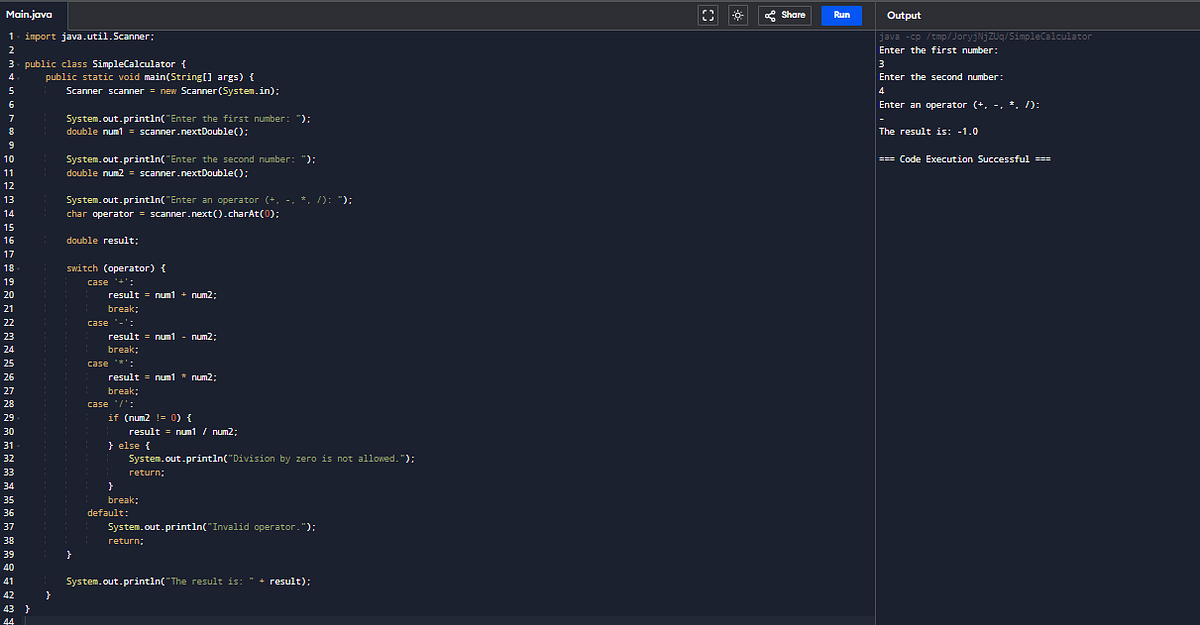Switch theme using the sun icon
1200x625 pixels.
737,15
